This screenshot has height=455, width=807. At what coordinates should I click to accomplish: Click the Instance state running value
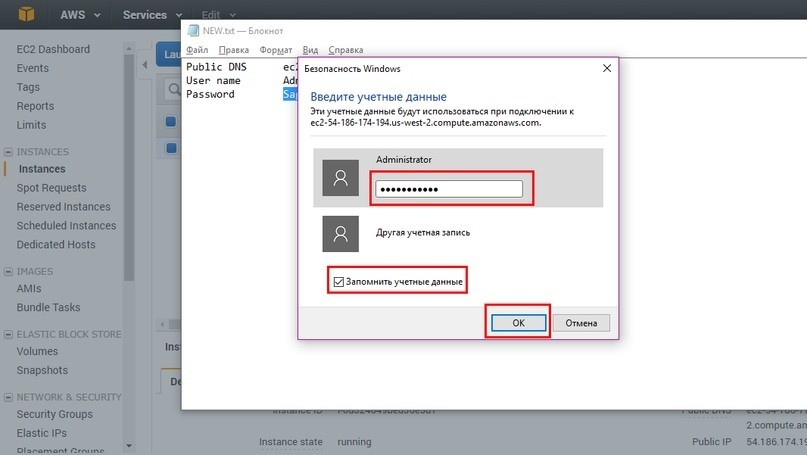coord(354,442)
